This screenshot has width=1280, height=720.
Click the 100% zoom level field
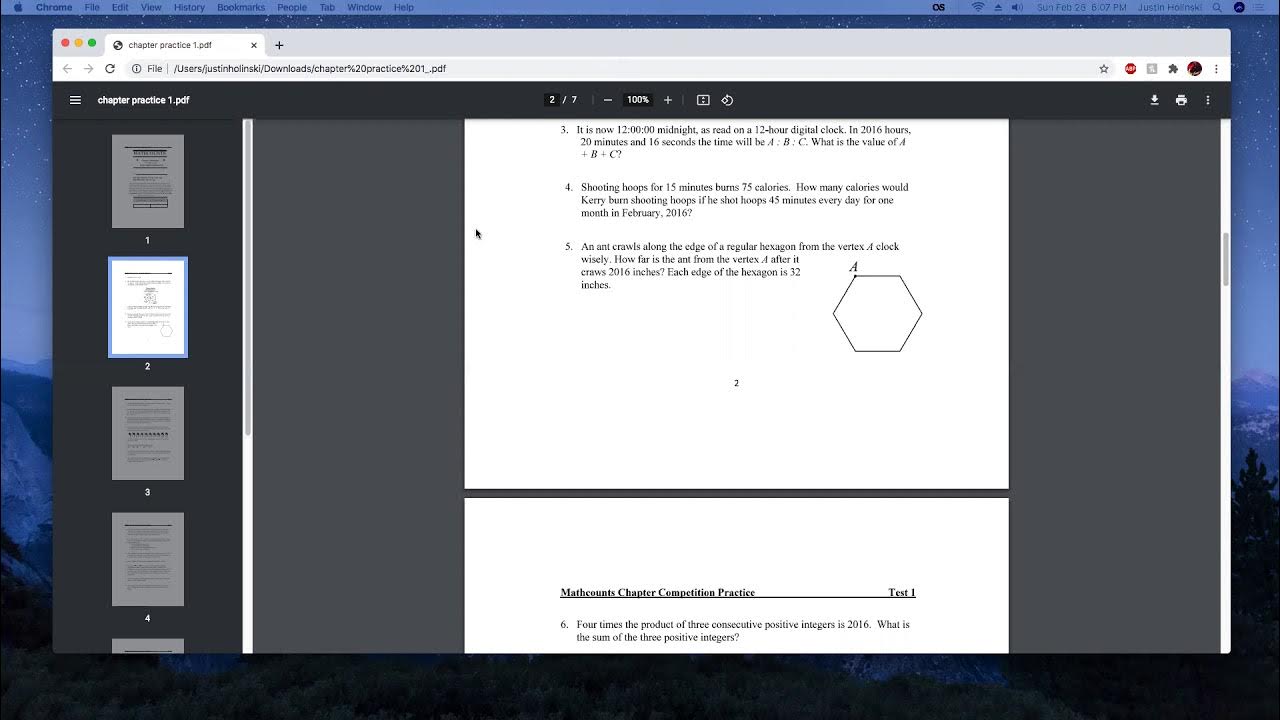click(638, 100)
